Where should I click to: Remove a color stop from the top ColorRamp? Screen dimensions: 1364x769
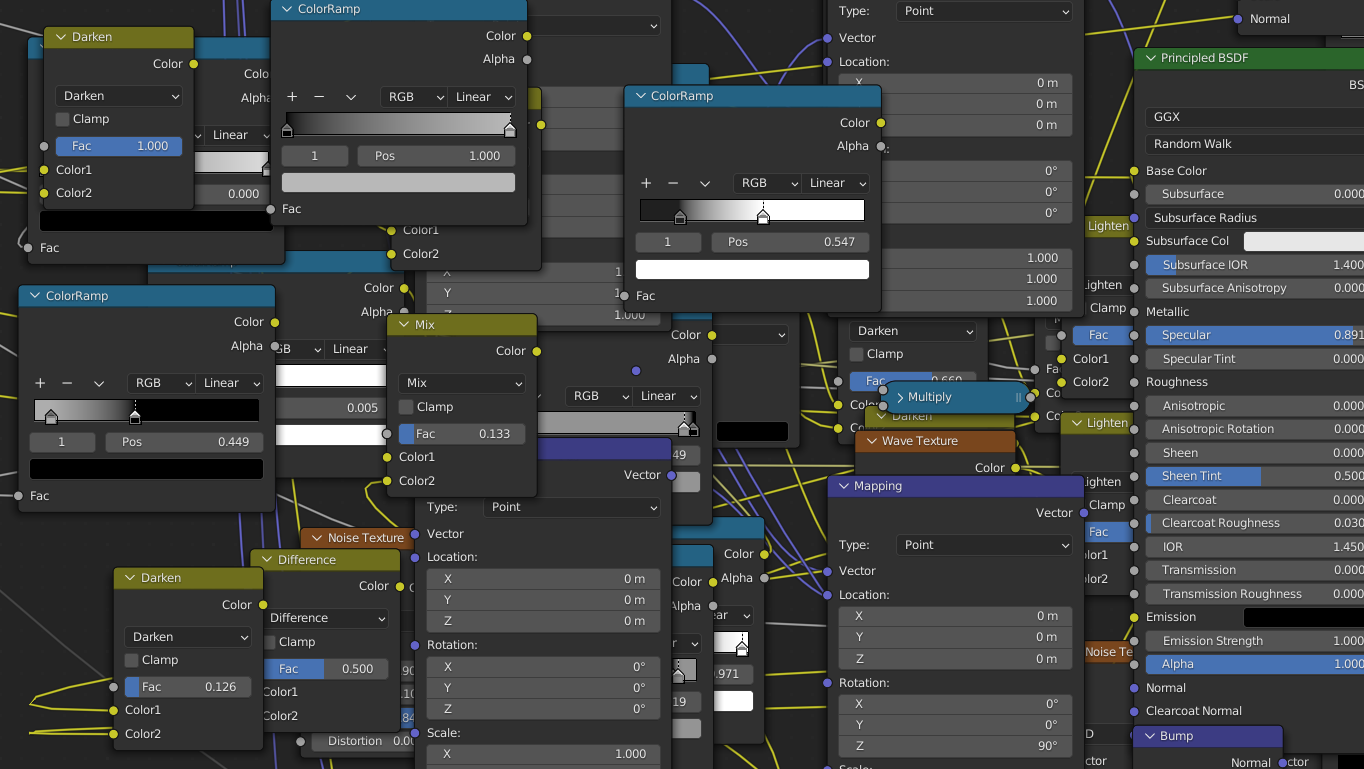(x=320, y=97)
